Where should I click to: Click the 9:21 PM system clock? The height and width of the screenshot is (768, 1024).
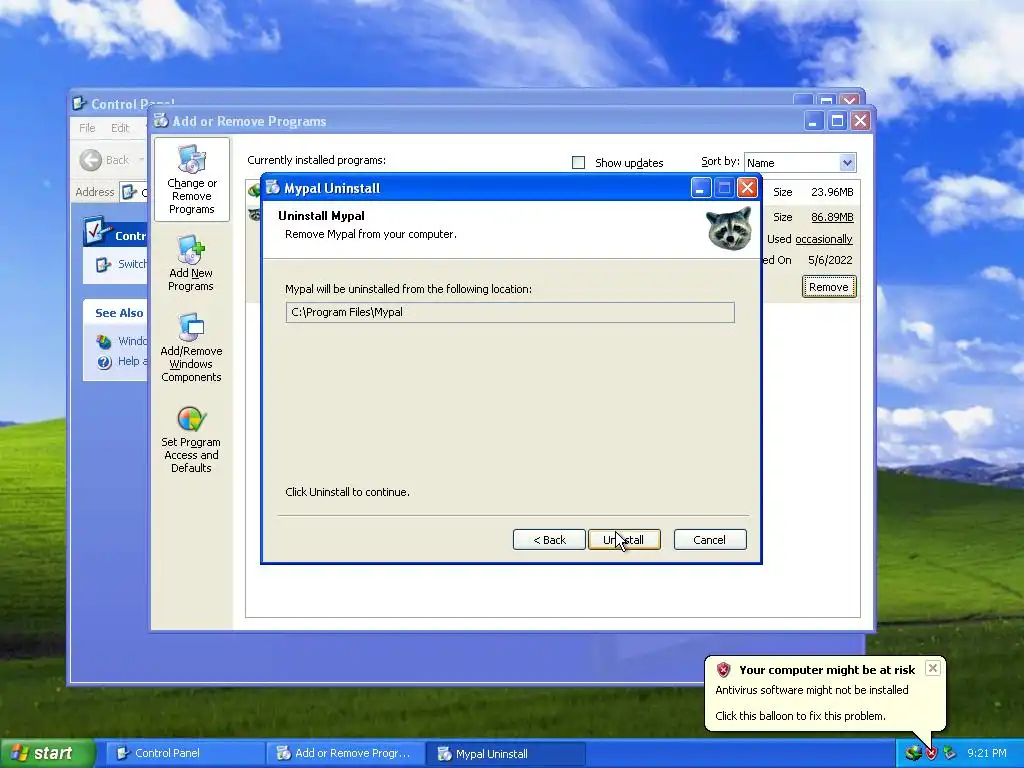click(987, 754)
